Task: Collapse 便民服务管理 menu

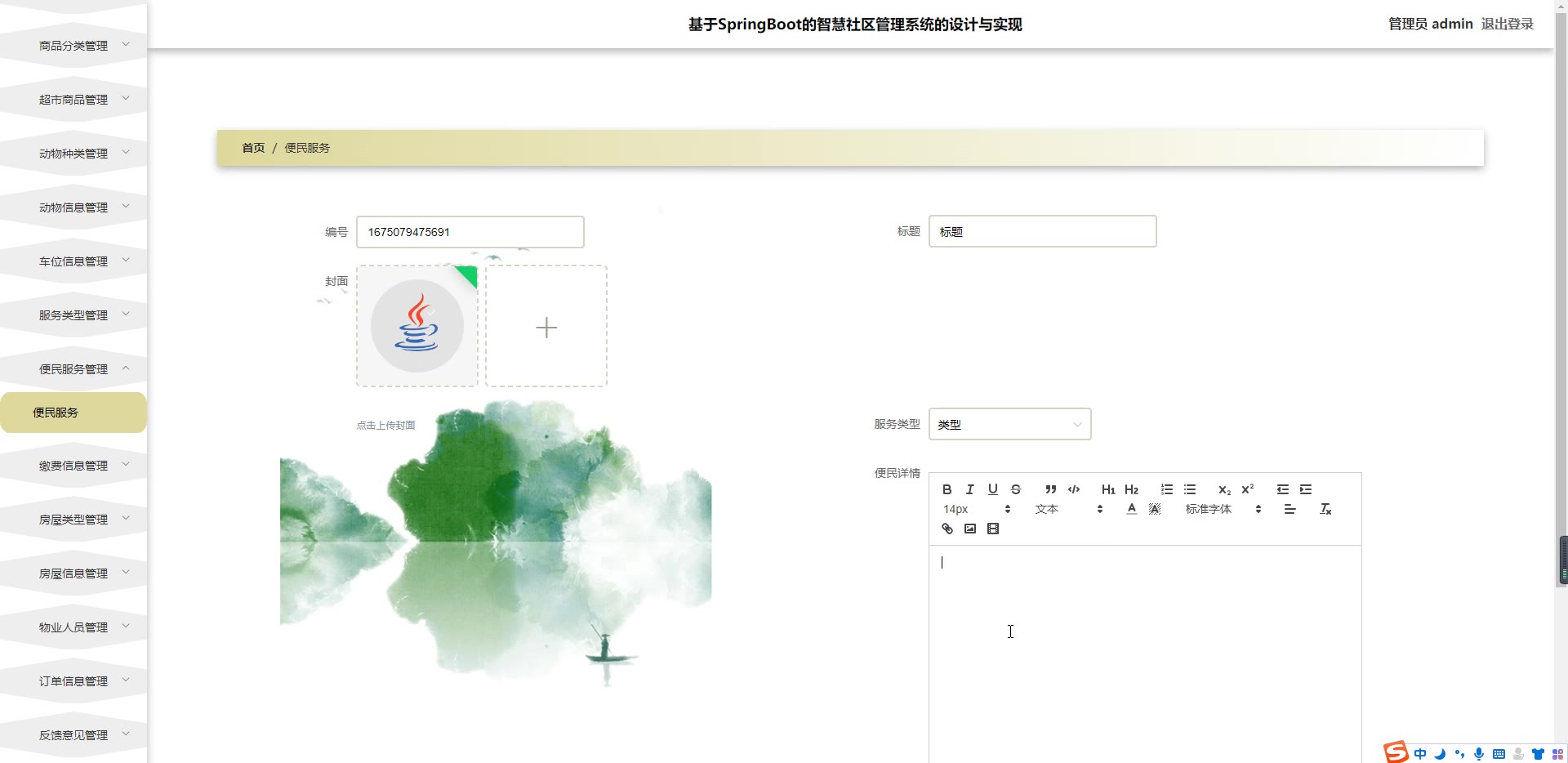Action: 73,369
